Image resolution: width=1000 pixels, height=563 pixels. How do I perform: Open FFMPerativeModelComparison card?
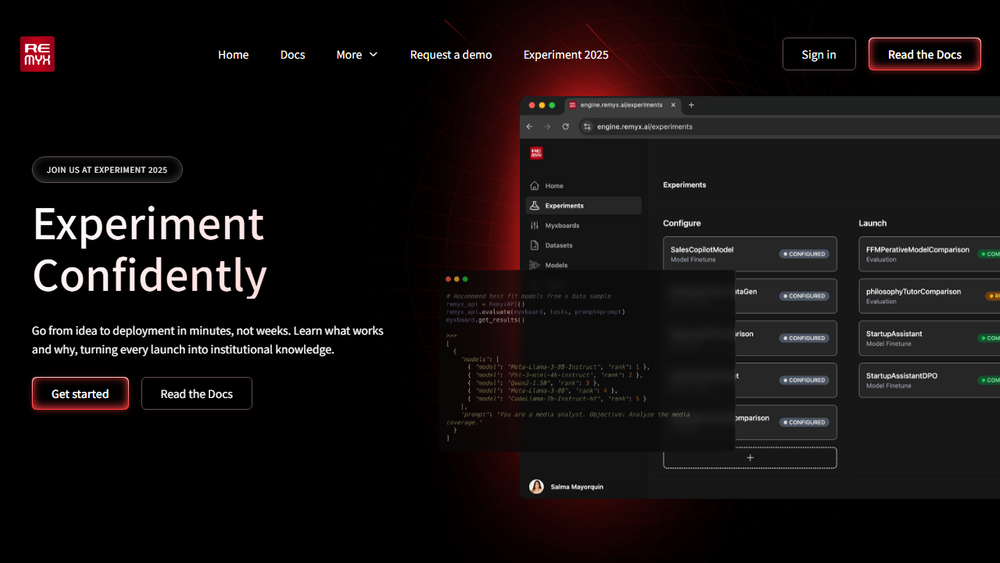pos(929,254)
